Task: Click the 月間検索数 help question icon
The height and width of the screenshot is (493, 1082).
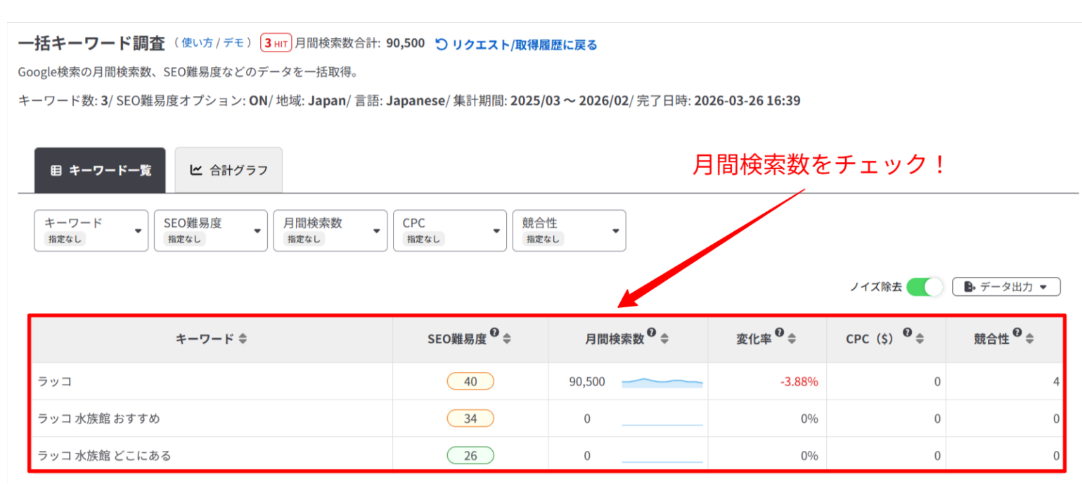Action: pos(651,333)
